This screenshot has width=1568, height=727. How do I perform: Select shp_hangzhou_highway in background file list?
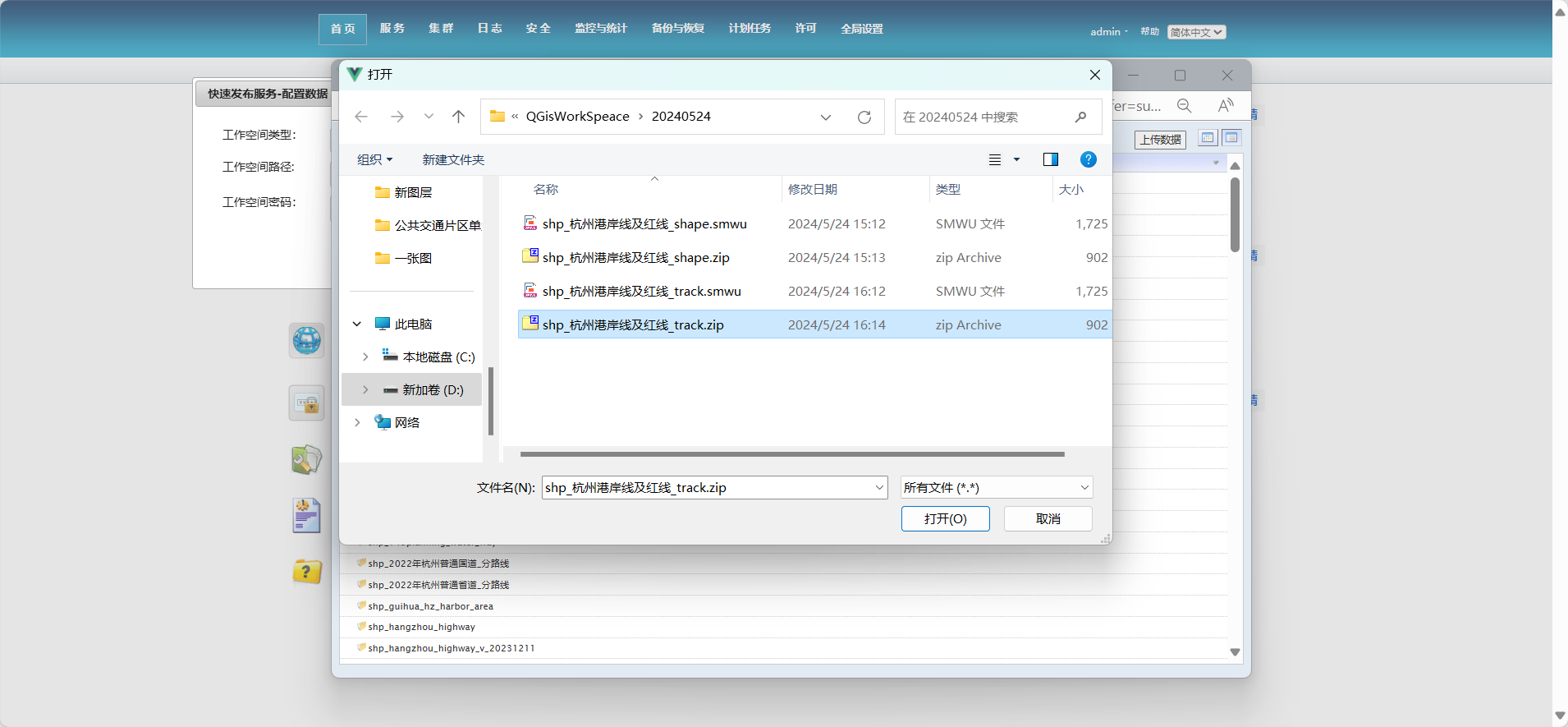pos(421,627)
